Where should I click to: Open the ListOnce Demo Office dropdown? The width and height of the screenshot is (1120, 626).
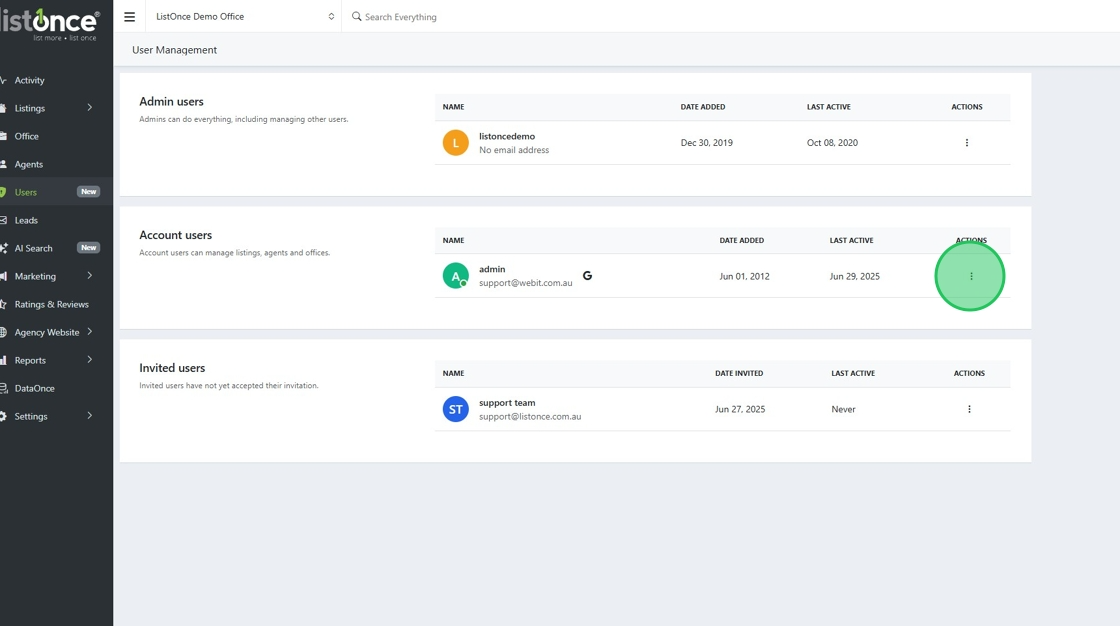point(244,17)
